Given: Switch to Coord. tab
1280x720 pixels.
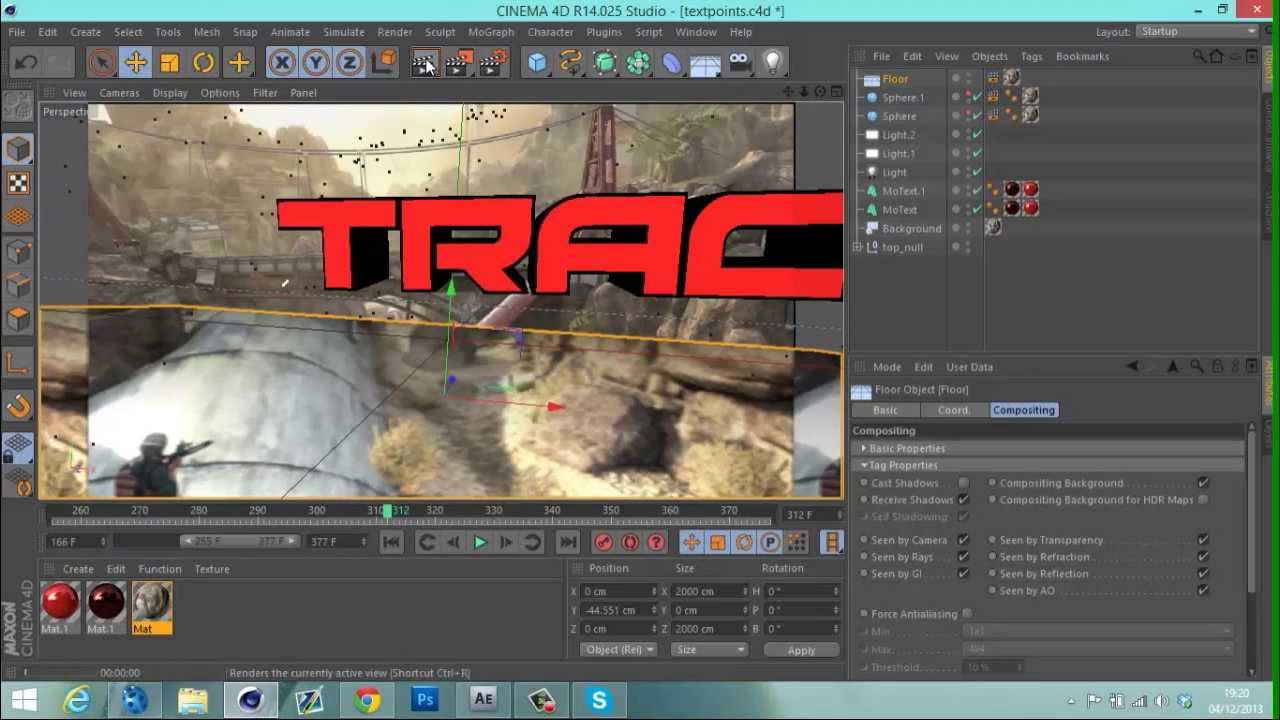Looking at the screenshot, I should 954,410.
